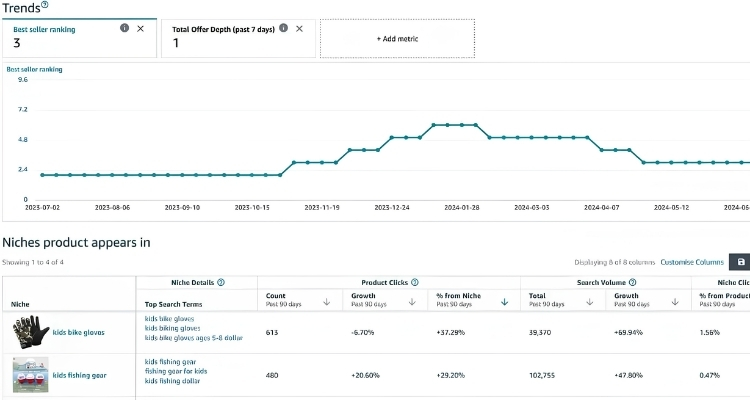Open Search Volume help icon
The height and width of the screenshot is (400, 750).
tap(632, 282)
